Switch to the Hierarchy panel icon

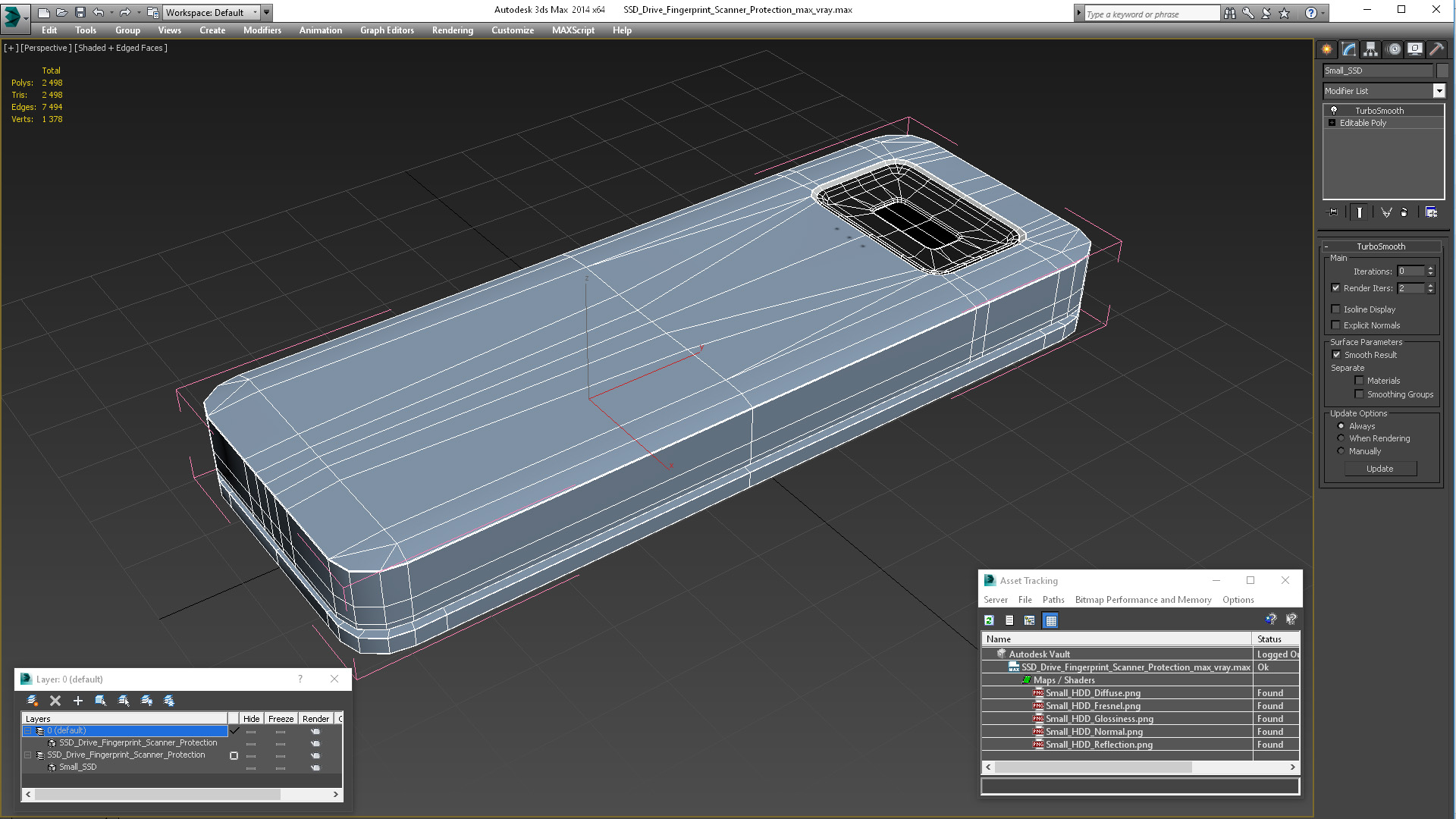coord(1370,49)
